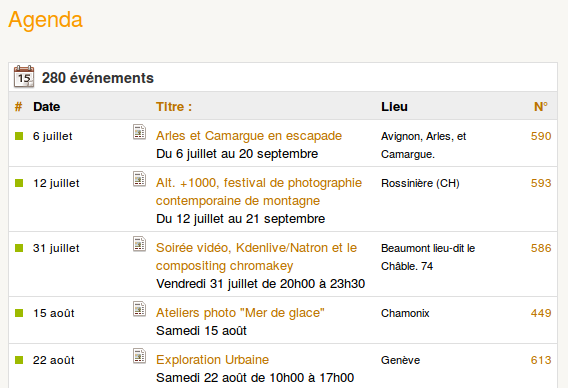Click document icon for Exploration Urbaine
The width and height of the screenshot is (568, 388).
[x=139, y=356]
